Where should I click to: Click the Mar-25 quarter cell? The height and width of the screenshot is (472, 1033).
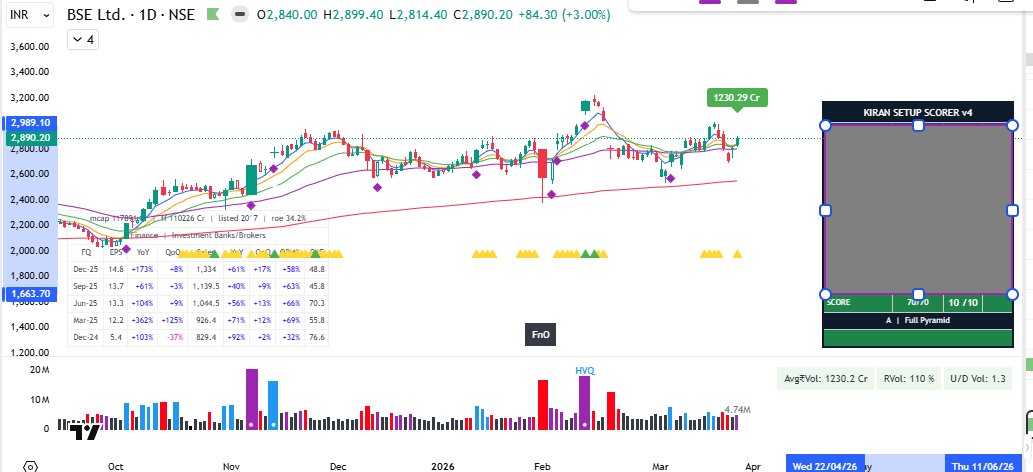click(x=86, y=320)
